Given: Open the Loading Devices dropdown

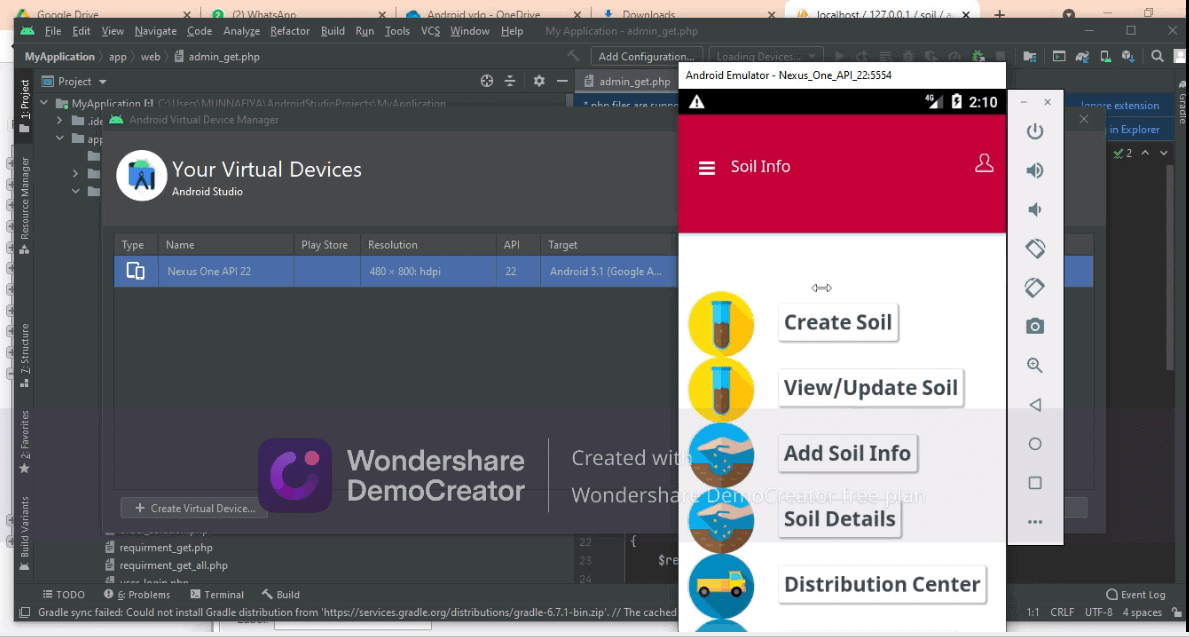Looking at the screenshot, I should 768,57.
